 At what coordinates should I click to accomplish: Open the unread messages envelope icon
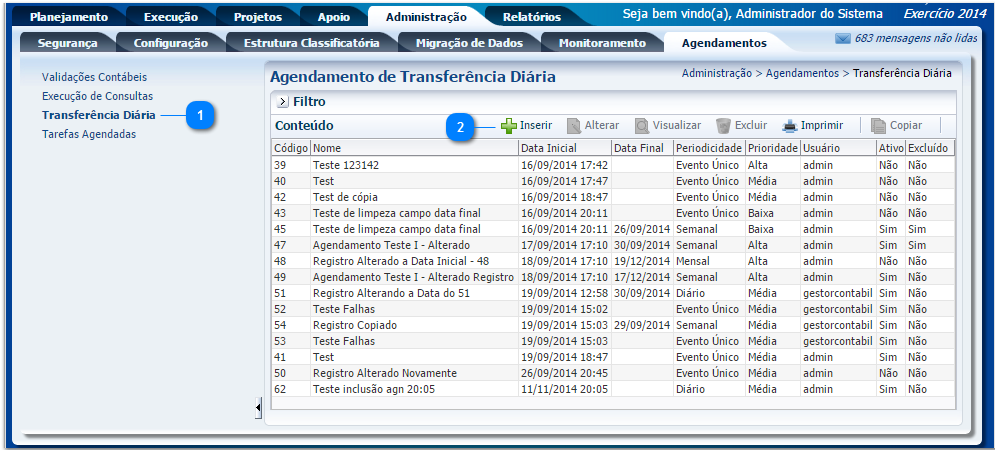click(842, 38)
